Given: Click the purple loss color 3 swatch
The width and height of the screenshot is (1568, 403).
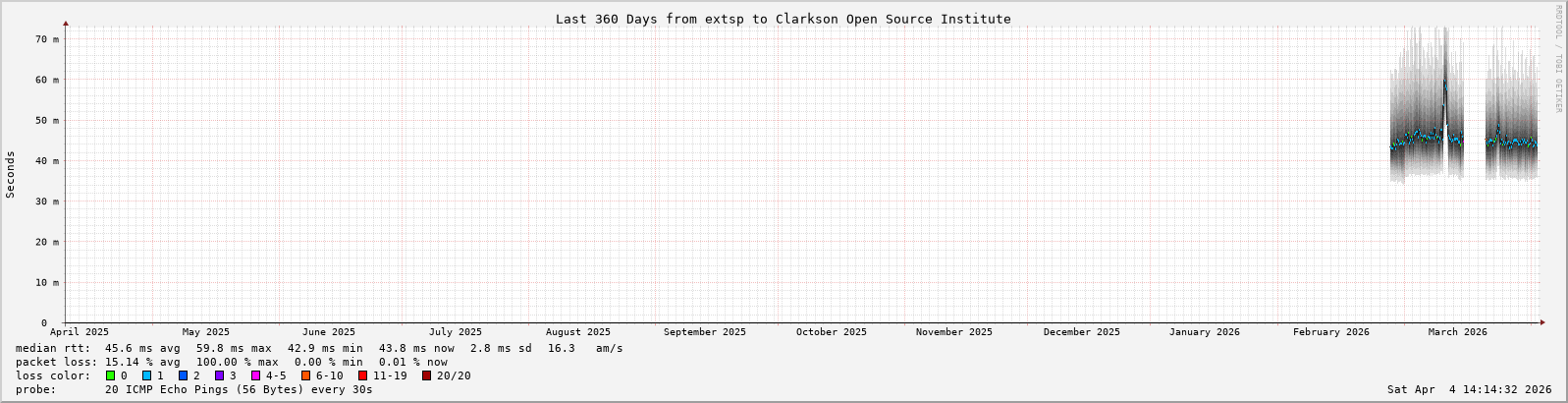Looking at the screenshot, I should (219, 375).
